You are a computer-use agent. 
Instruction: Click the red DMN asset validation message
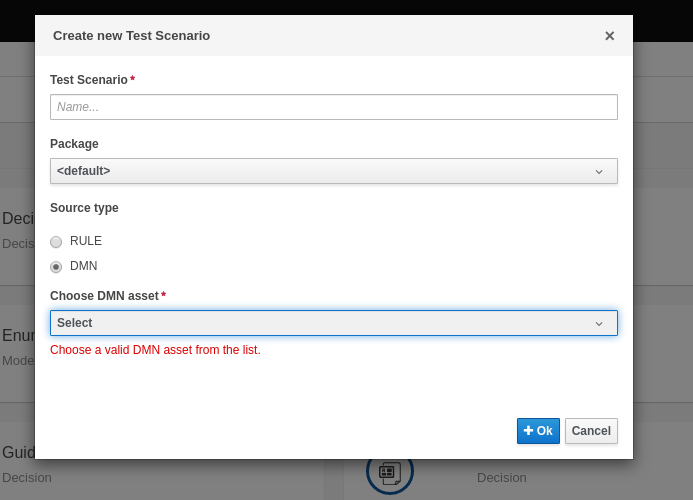click(x=155, y=350)
